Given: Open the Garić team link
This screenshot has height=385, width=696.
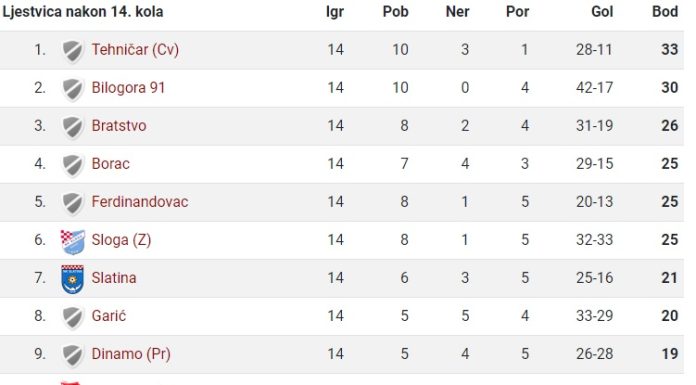Looking at the screenshot, I should 109,316.
